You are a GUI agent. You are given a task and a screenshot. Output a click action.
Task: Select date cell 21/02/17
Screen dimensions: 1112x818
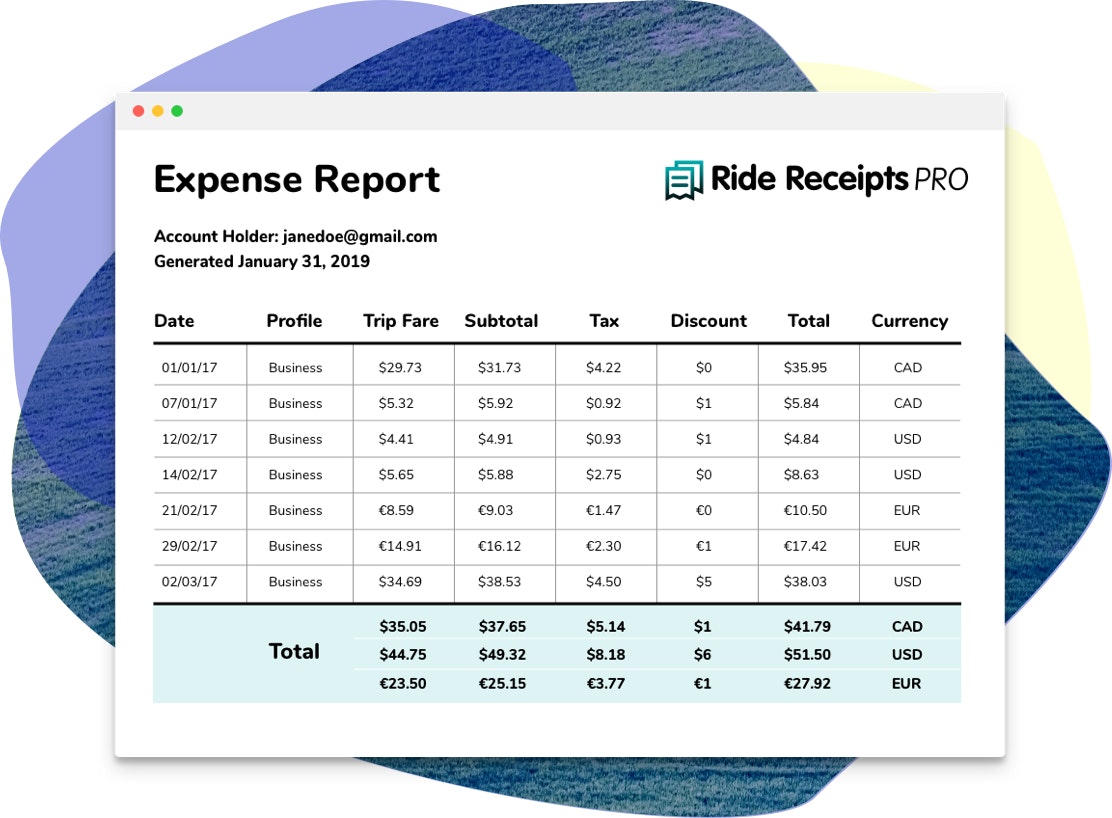[189, 510]
